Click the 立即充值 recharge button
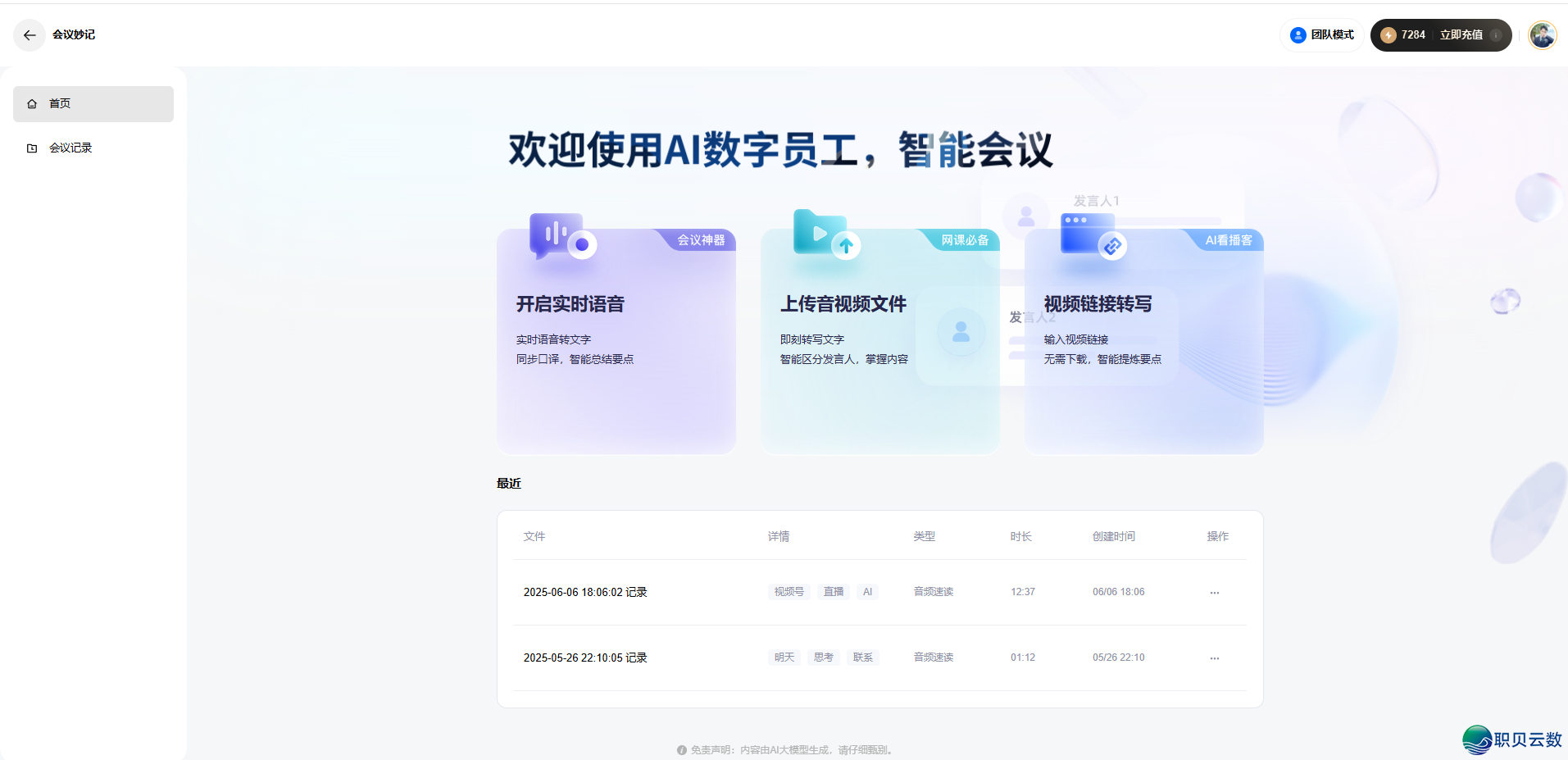The width and height of the screenshot is (1568, 760). [1461, 35]
